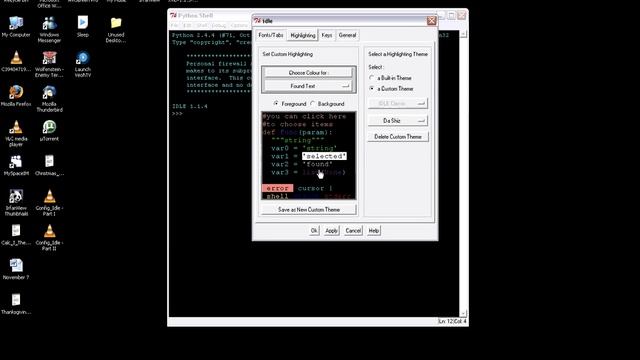Image resolution: width=640 pixels, height=360 pixels.
Task: Click 'IDLE 1.1.4' text in Python Shell
Action: click(x=190, y=106)
